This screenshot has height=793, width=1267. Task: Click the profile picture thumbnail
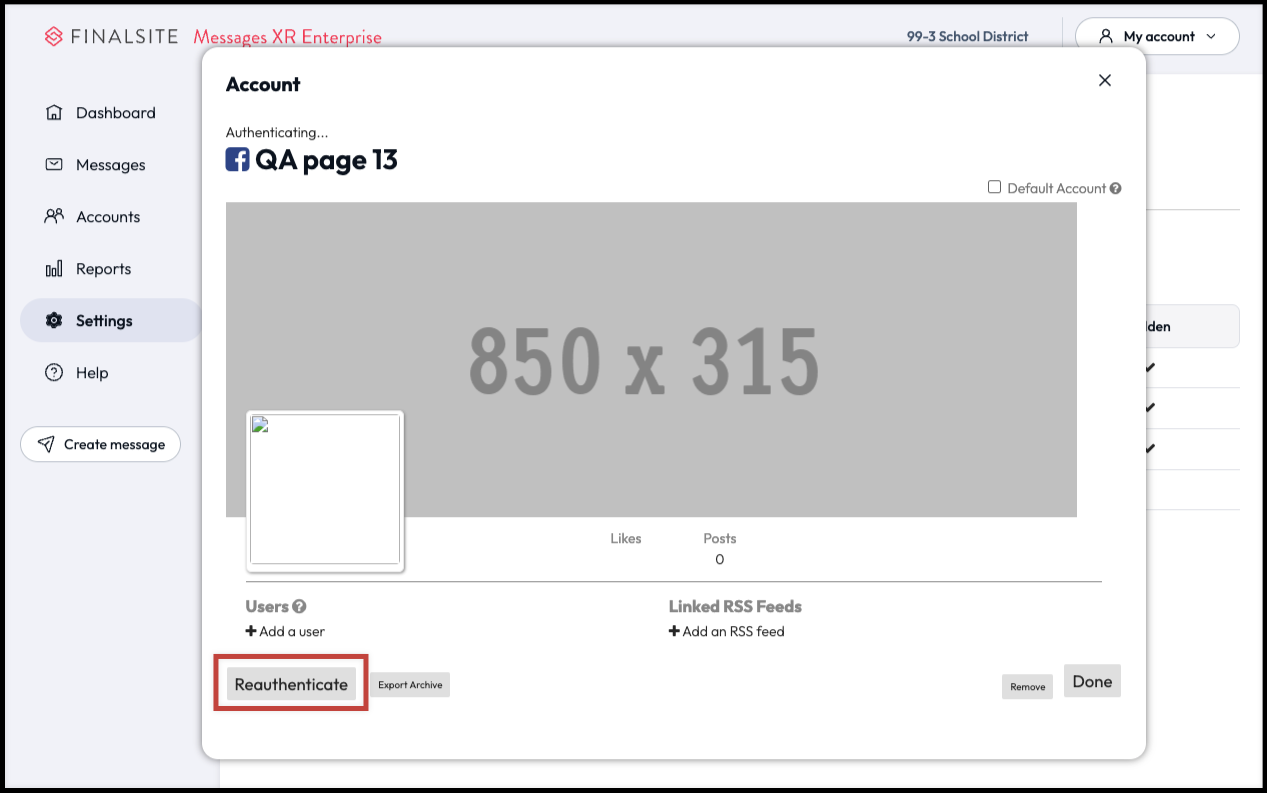coord(324,490)
